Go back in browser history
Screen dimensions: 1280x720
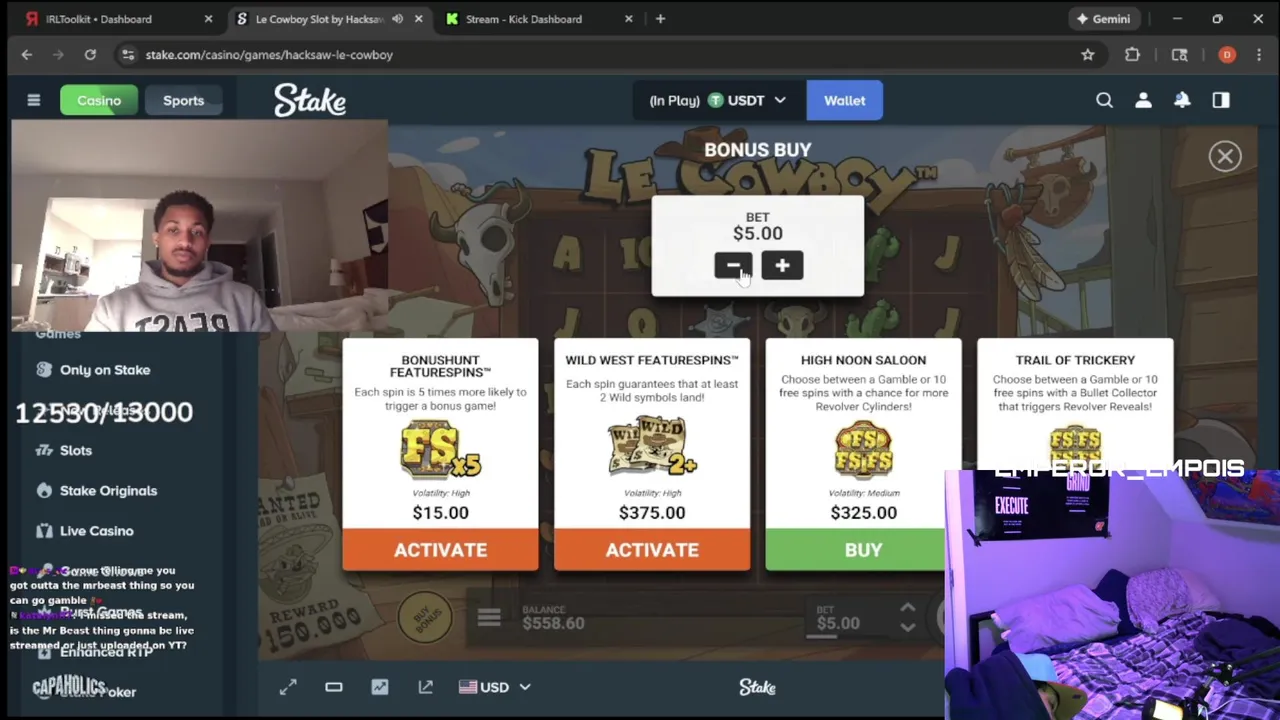point(27,55)
